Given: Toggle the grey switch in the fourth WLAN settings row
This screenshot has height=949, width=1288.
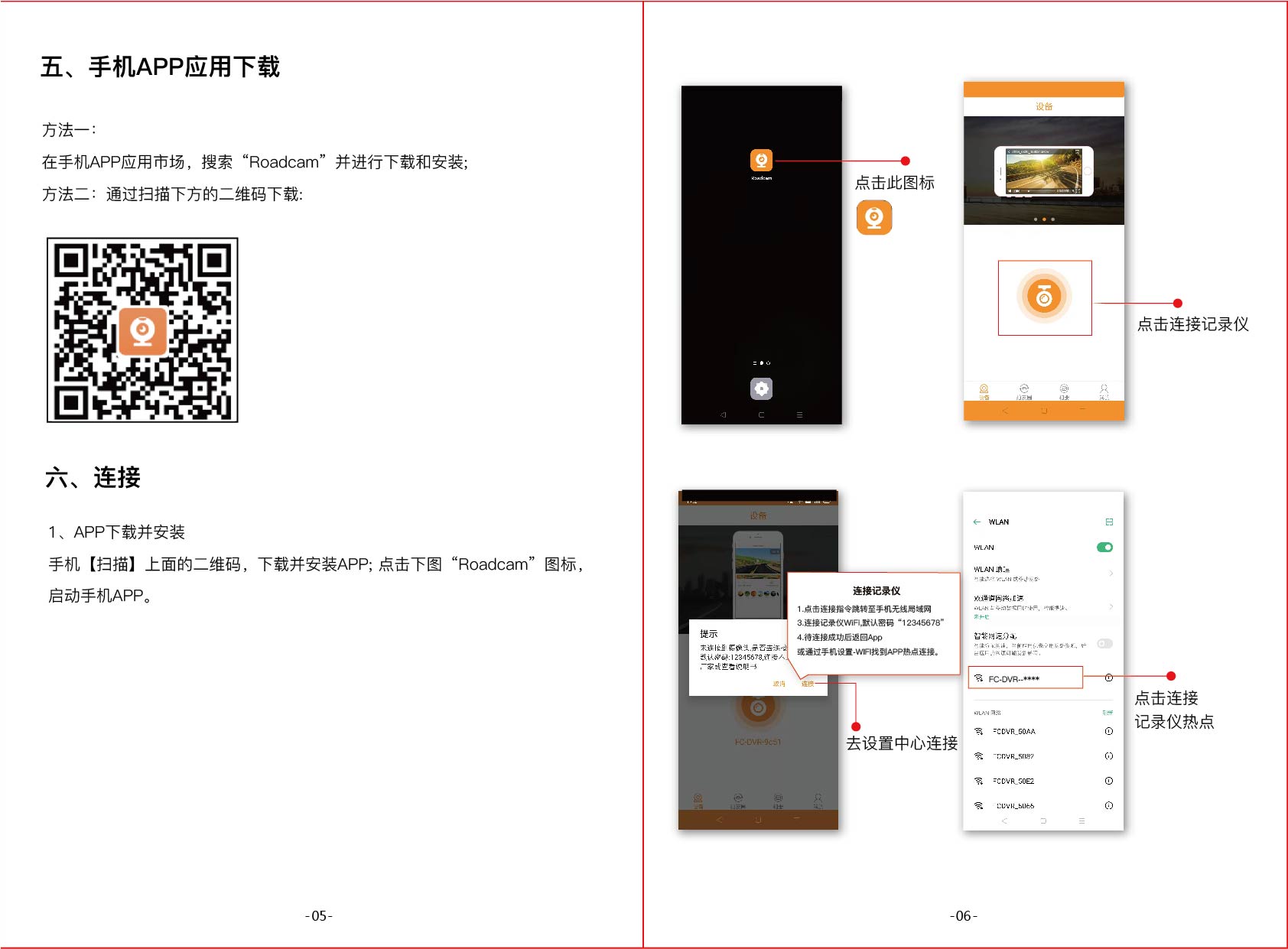Looking at the screenshot, I should pyautogui.click(x=1104, y=643).
